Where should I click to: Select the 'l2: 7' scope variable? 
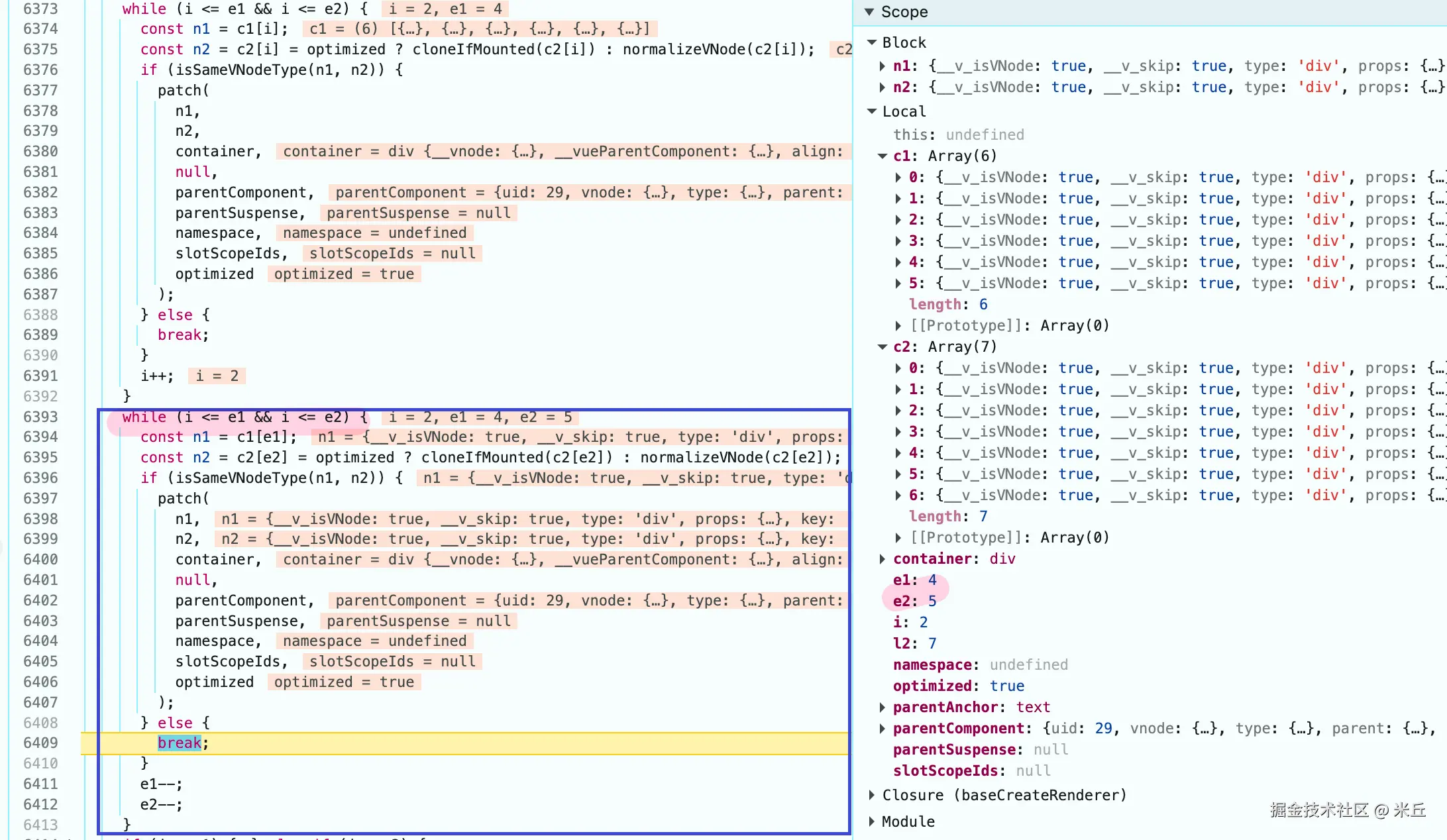point(914,644)
